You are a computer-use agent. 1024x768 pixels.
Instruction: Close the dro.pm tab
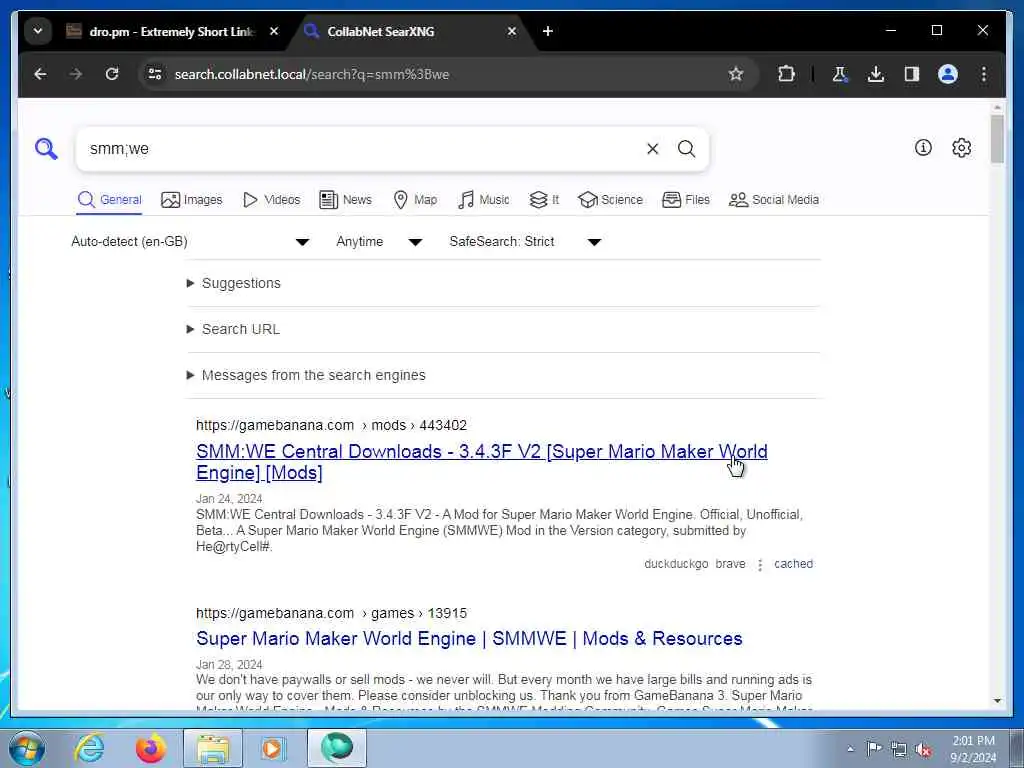274,31
